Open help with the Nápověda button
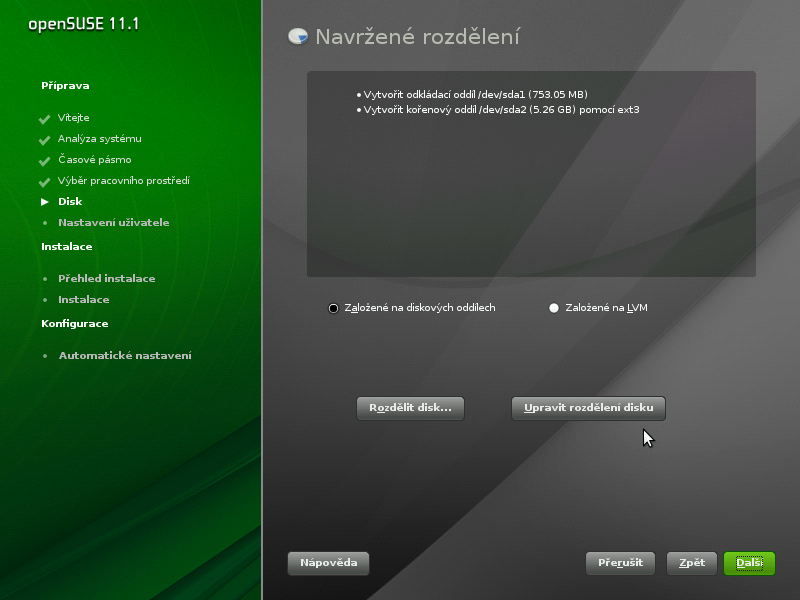This screenshot has width=800, height=600. click(328, 563)
